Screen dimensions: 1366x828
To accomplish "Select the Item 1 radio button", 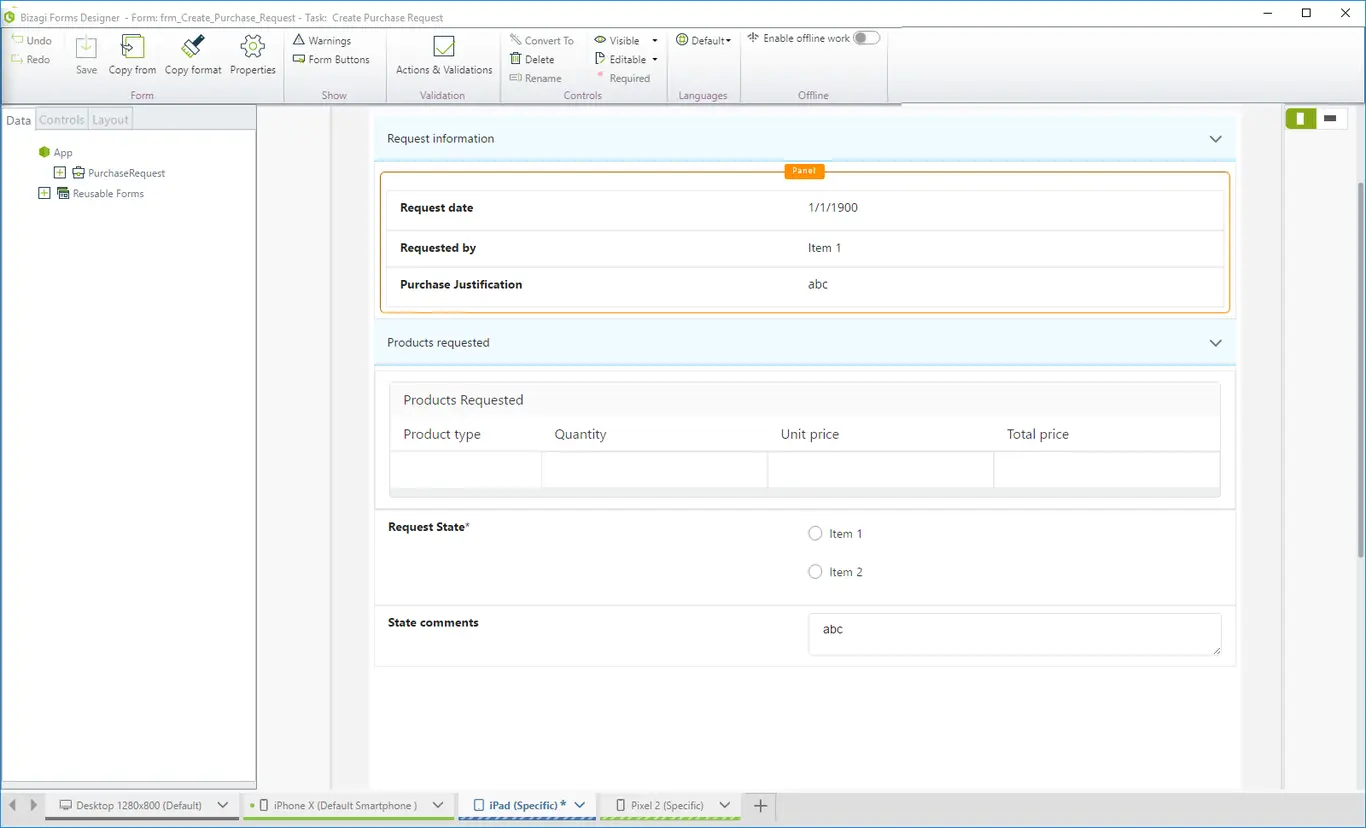I will (815, 534).
